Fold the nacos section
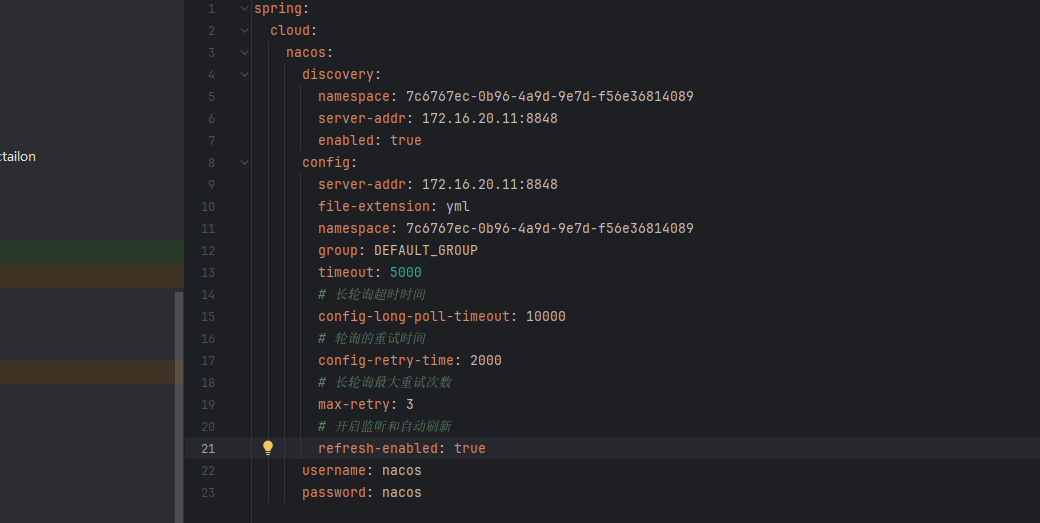This screenshot has height=523, width=1040. coord(244,53)
